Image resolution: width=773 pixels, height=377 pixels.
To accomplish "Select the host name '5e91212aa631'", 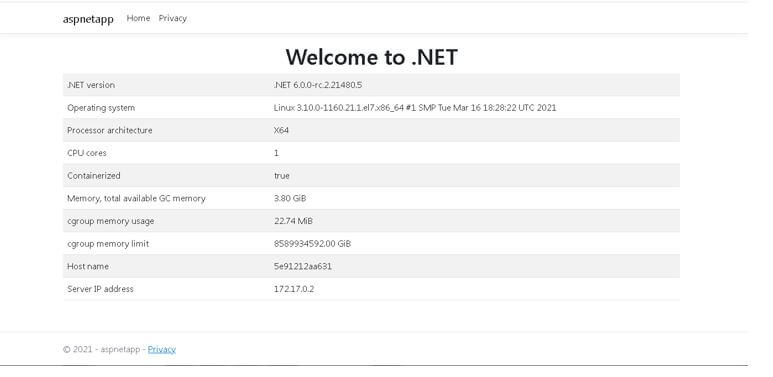I will pyautogui.click(x=303, y=266).
